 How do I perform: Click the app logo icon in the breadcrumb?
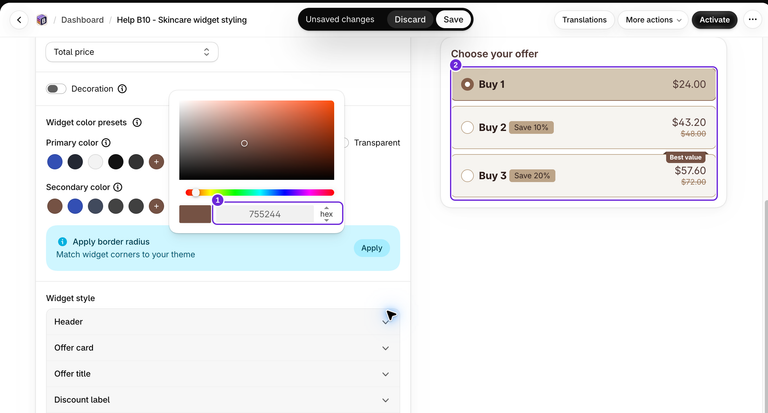[42, 20]
